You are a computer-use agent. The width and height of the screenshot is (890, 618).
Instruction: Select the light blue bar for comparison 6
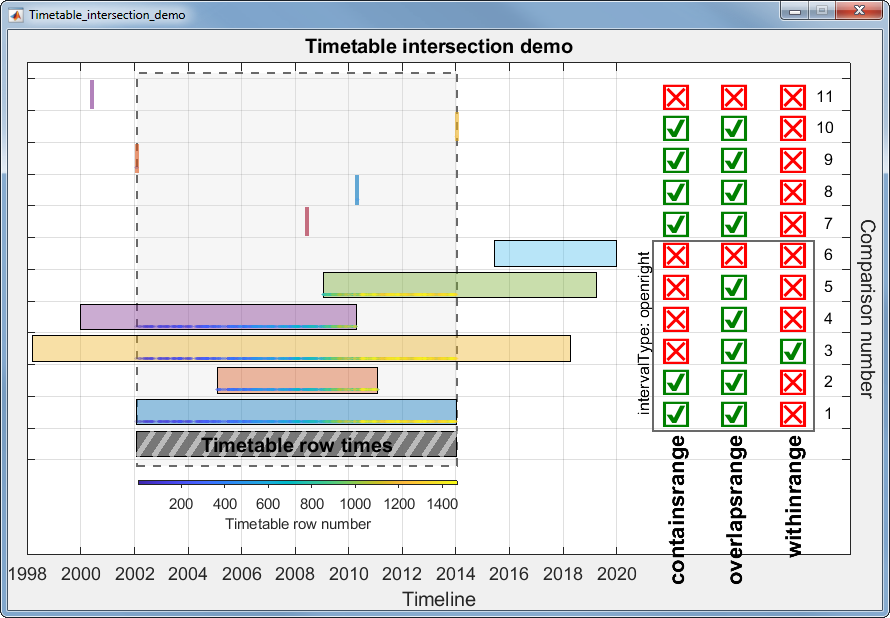point(555,254)
